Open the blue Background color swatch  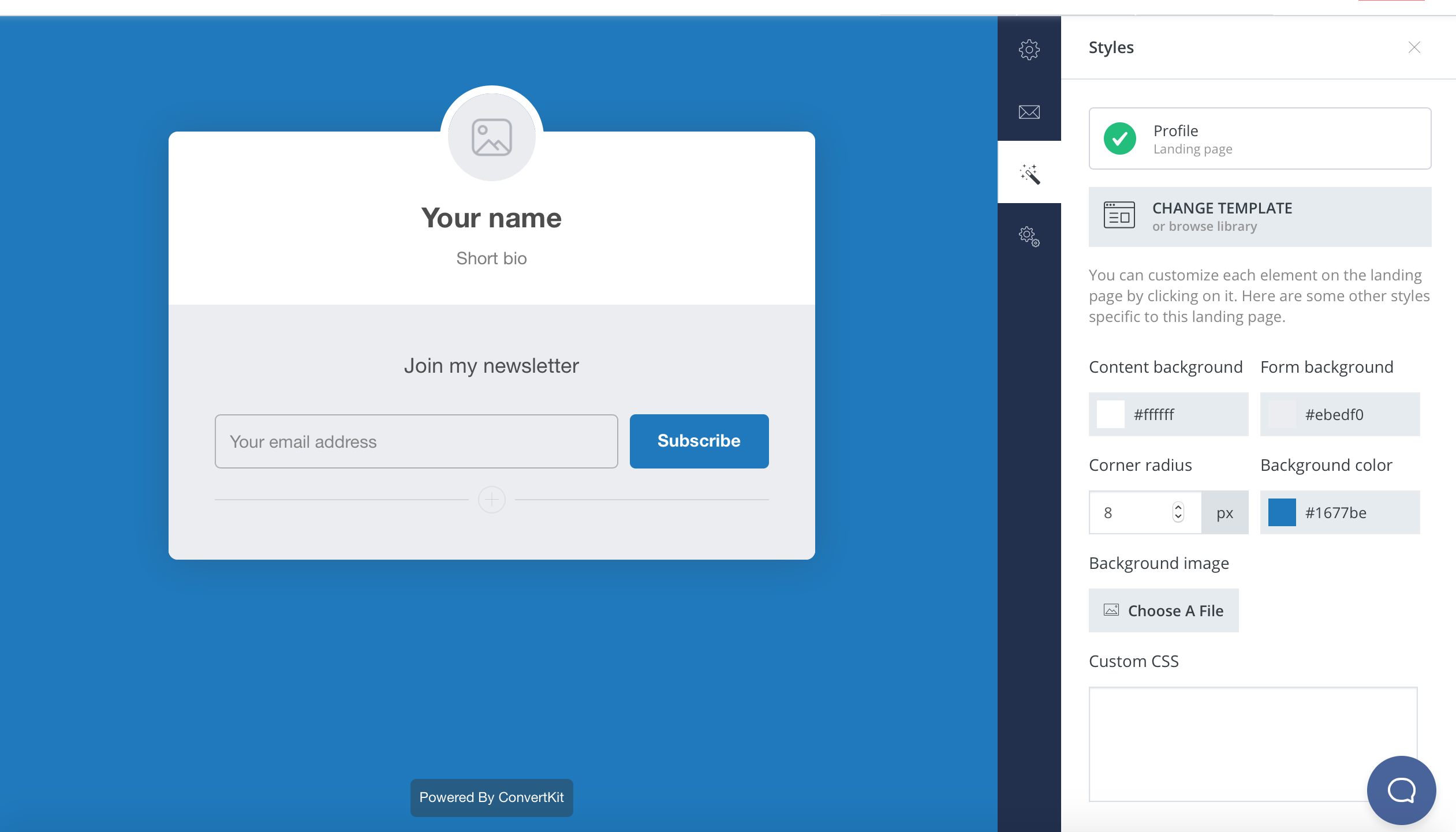(1282, 512)
